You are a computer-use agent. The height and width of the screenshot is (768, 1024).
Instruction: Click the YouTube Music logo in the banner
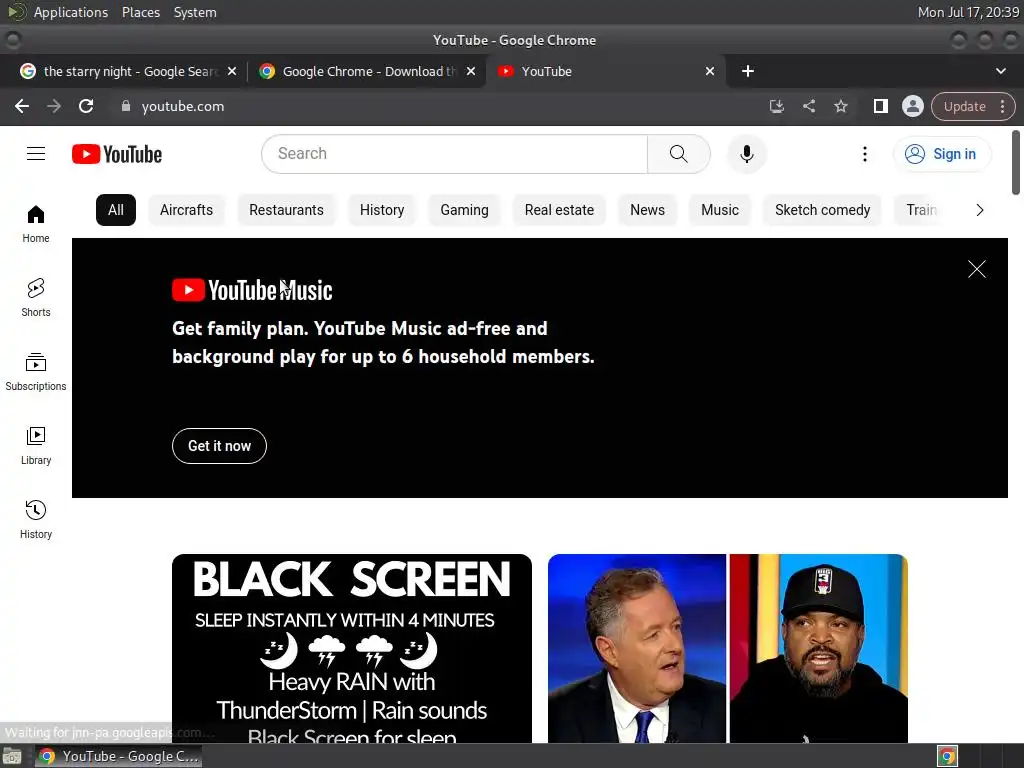click(252, 290)
